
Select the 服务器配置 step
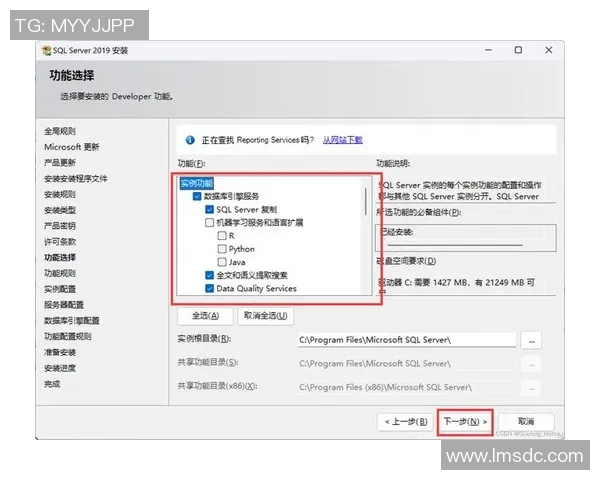point(64,305)
